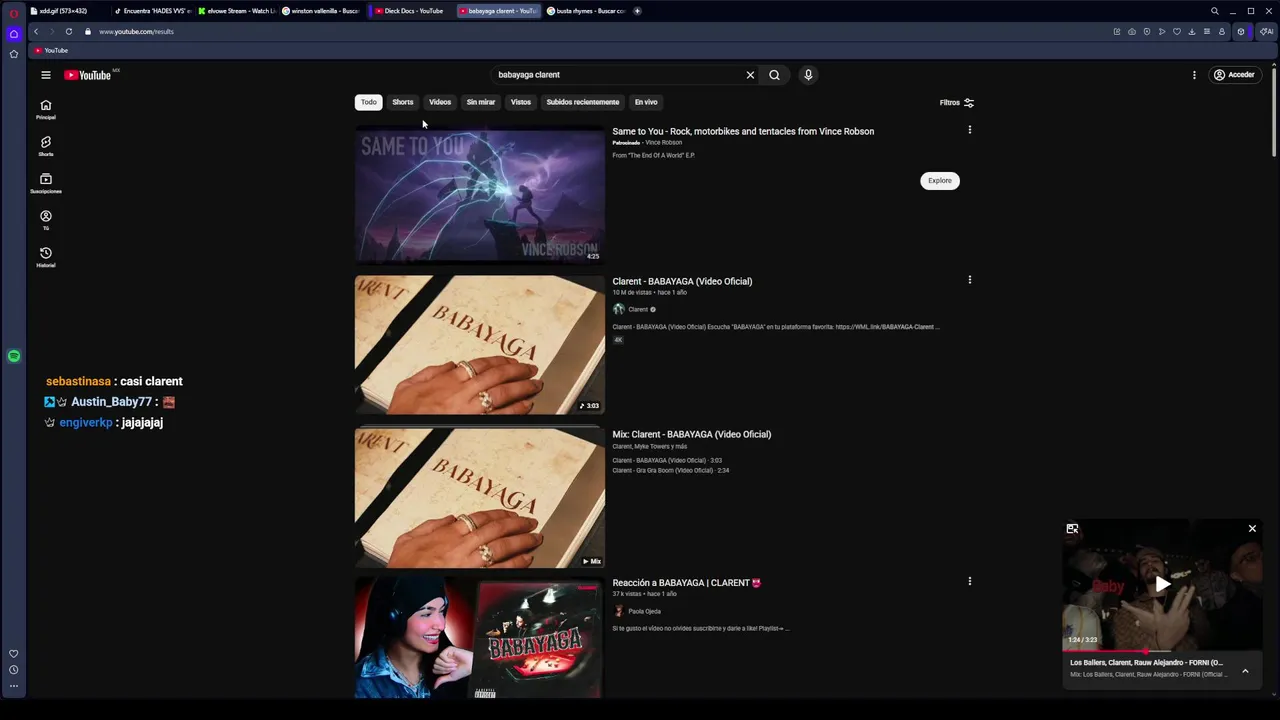Open the Tú profile section in sidebar
This screenshot has height=720, width=1280.
(x=45, y=221)
